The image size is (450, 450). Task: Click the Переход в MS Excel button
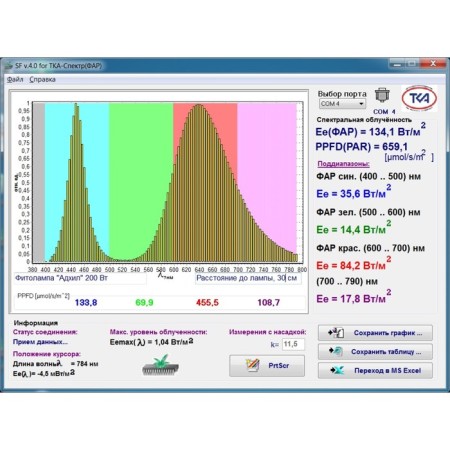[x=375, y=370]
